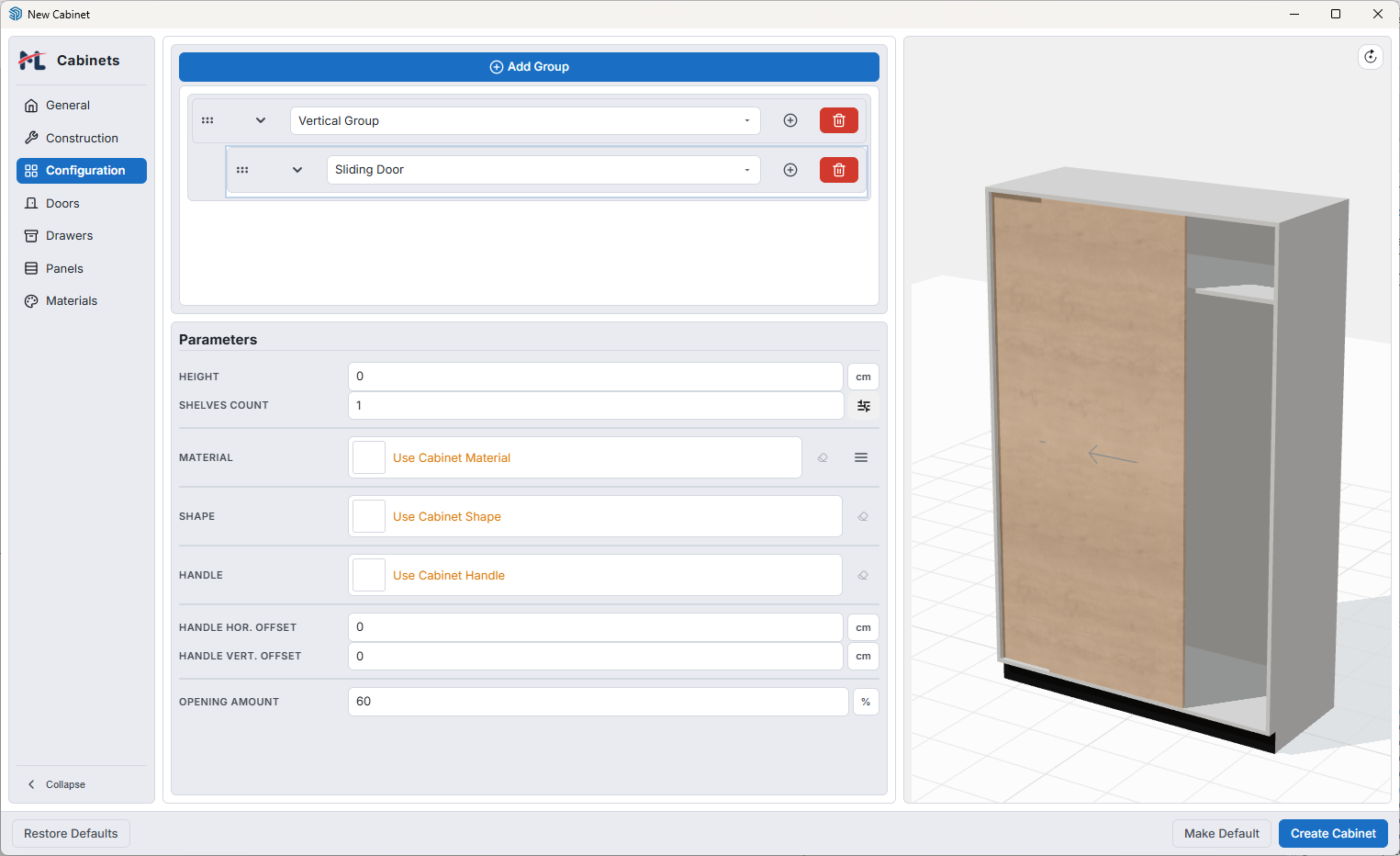Clear the Shape selection with eraser icon
Image resolution: width=1400 pixels, height=856 pixels.
863,516
